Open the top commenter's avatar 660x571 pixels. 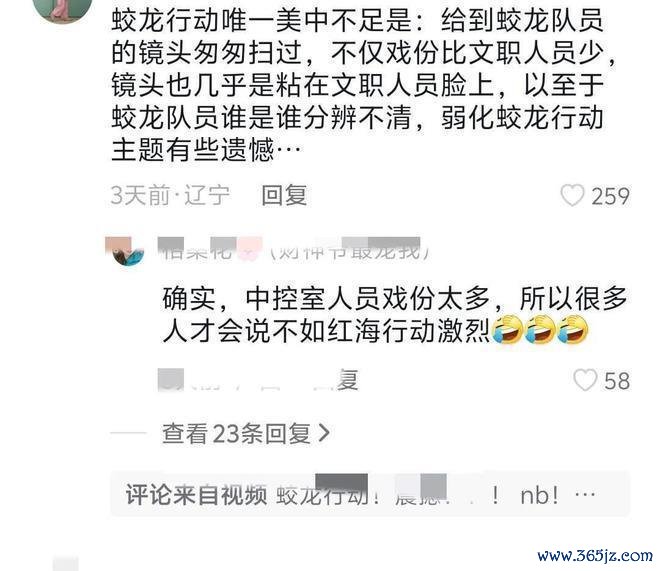pyautogui.click(x=62, y=11)
